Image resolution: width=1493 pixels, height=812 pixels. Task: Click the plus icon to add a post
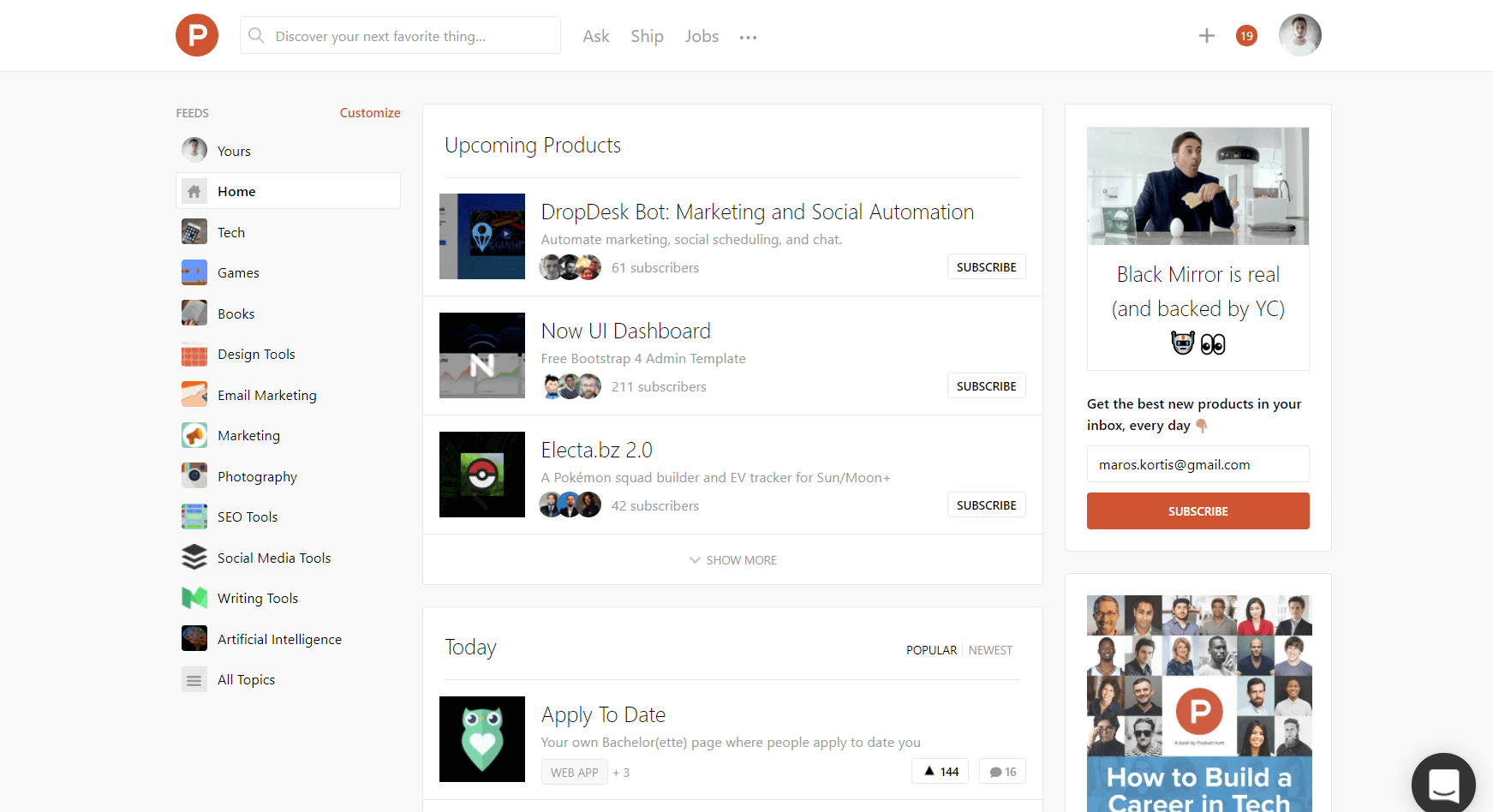click(1206, 36)
